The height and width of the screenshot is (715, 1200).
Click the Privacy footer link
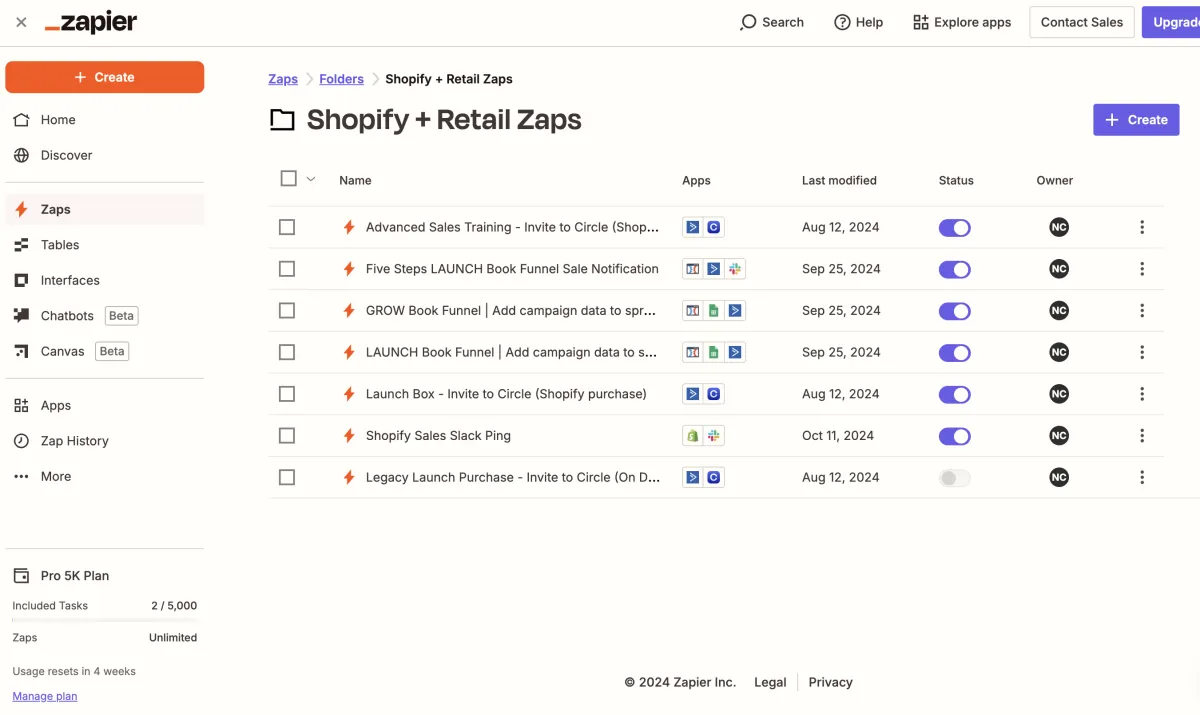(831, 682)
